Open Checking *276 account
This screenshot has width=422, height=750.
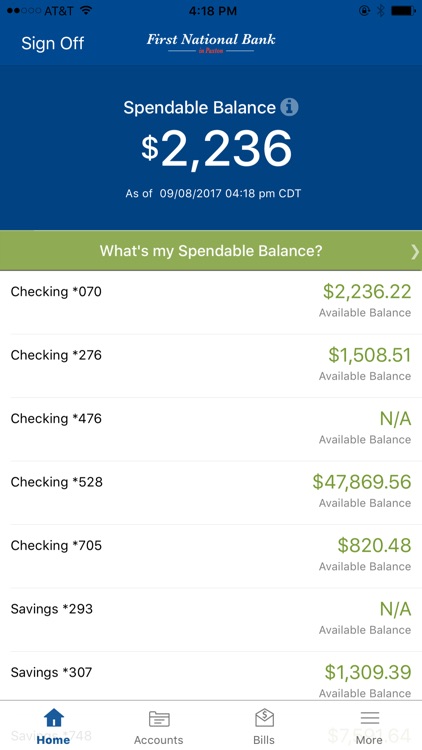(x=211, y=366)
